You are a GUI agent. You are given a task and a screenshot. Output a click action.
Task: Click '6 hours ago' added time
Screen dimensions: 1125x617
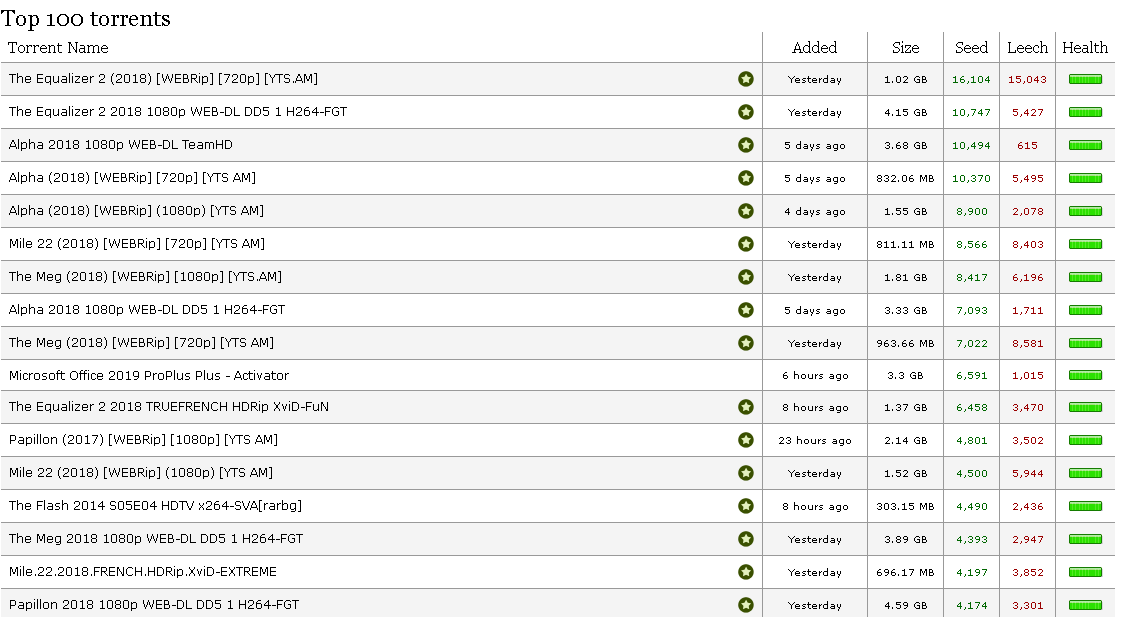tap(815, 376)
